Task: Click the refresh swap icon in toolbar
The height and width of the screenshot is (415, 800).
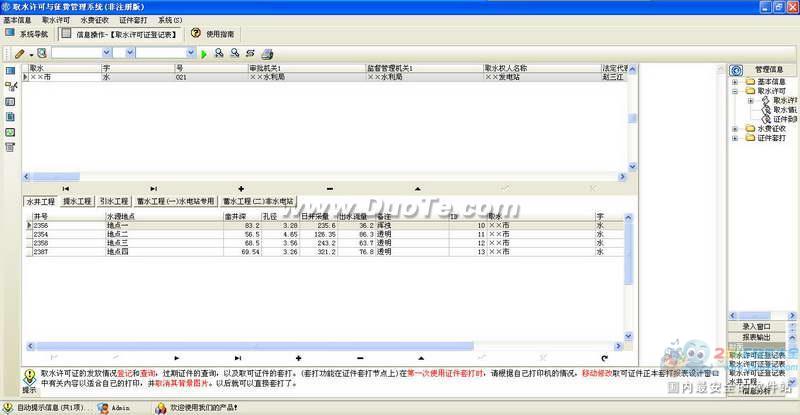Action: pos(250,53)
